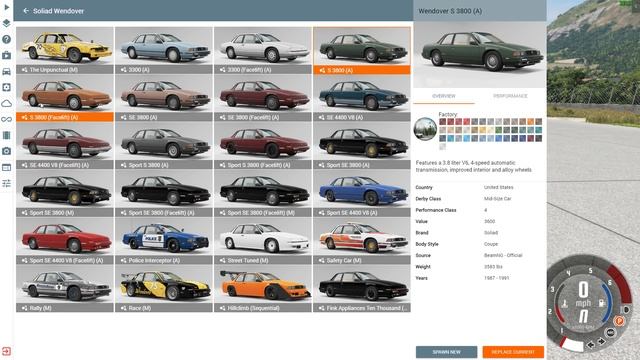This screenshot has width=640, height=360.
Task: Pick the bright red factory paint swatch
Action: point(467,122)
